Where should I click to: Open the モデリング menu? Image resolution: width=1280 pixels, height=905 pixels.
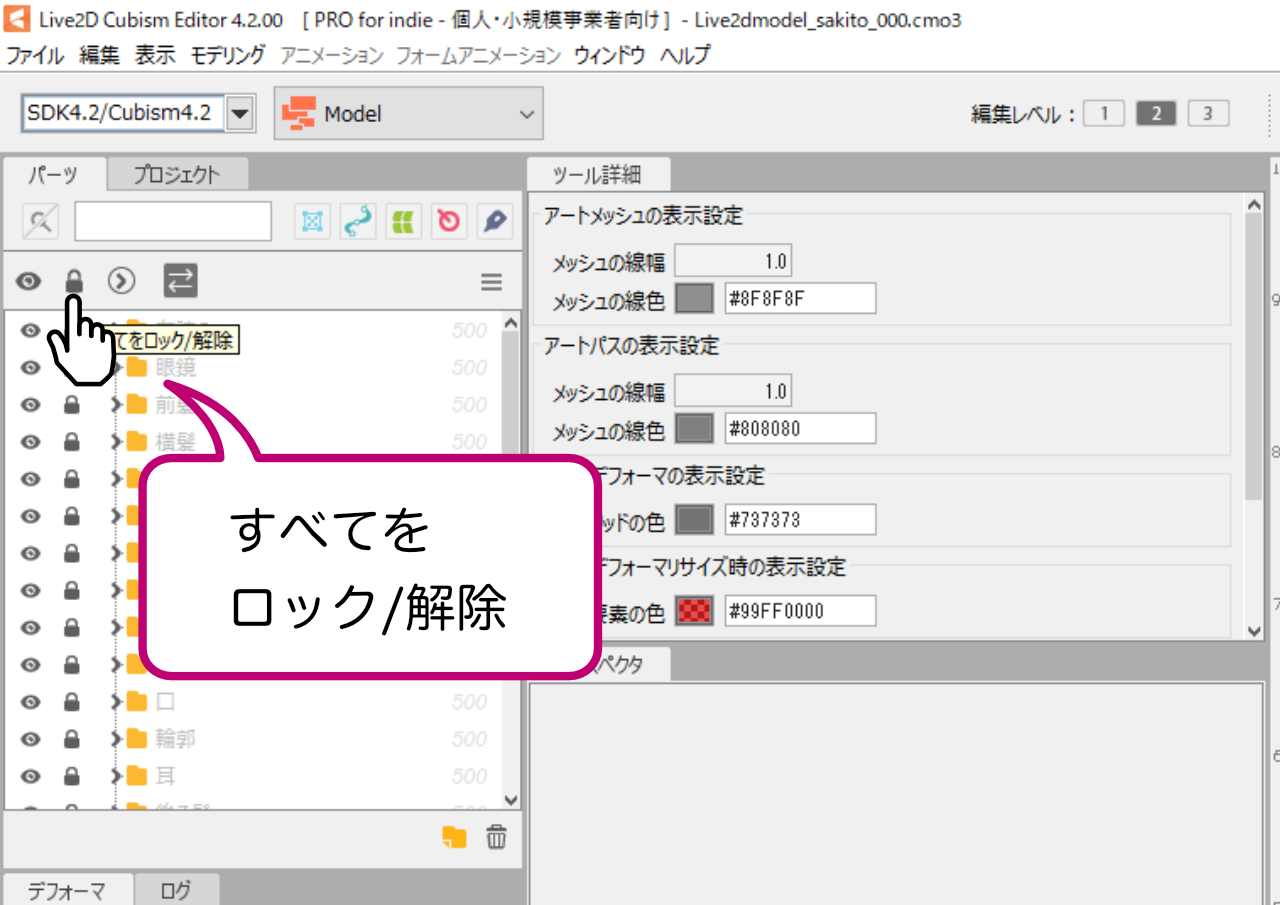pyautogui.click(x=228, y=55)
